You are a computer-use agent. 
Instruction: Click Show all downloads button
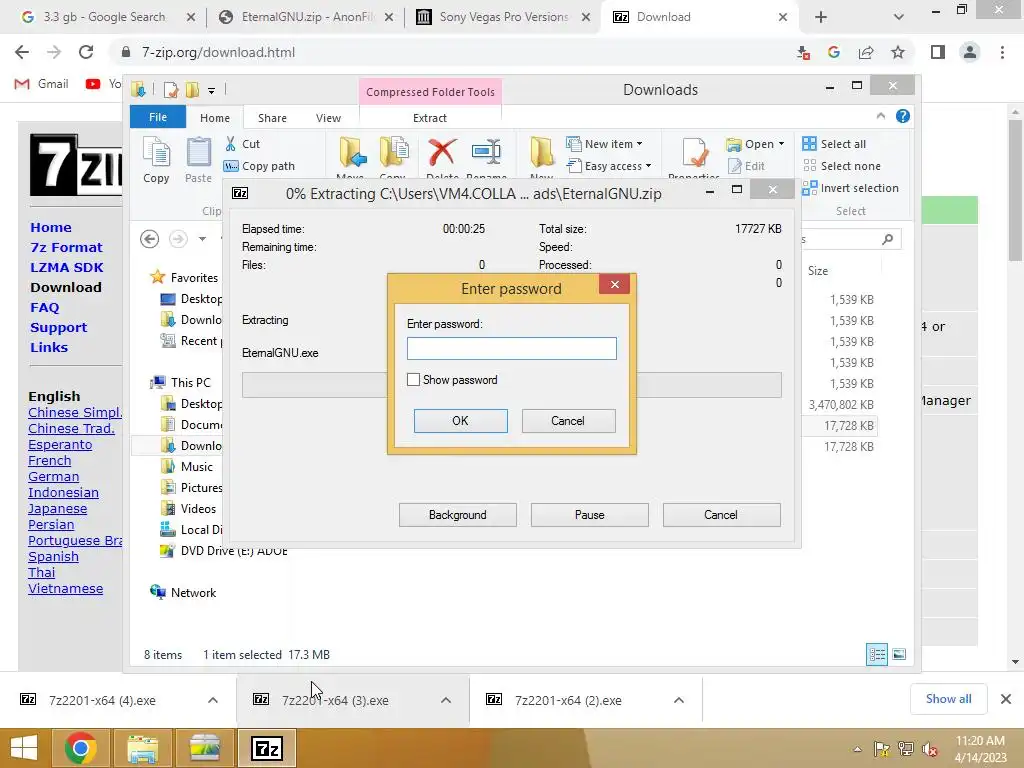coord(948,699)
